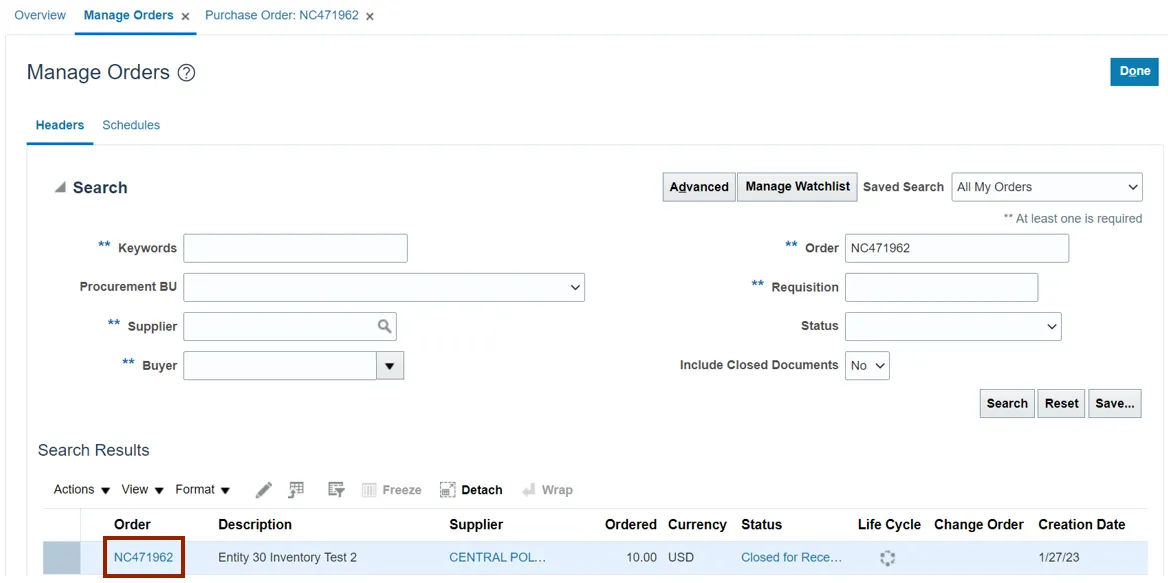1168x583 pixels.
Task: Open the Manage Orders help icon
Action: (x=186, y=73)
